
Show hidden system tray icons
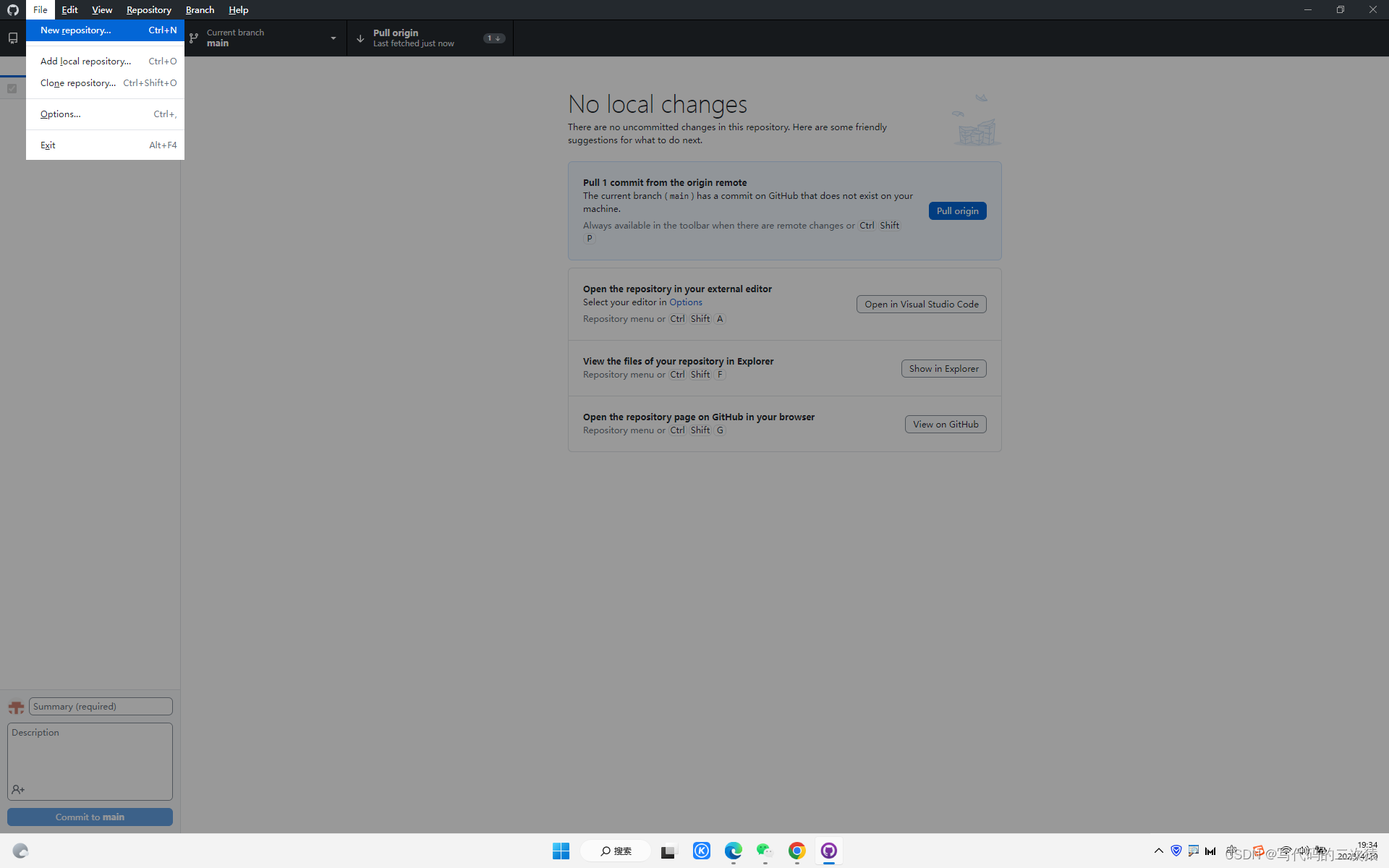(1158, 851)
